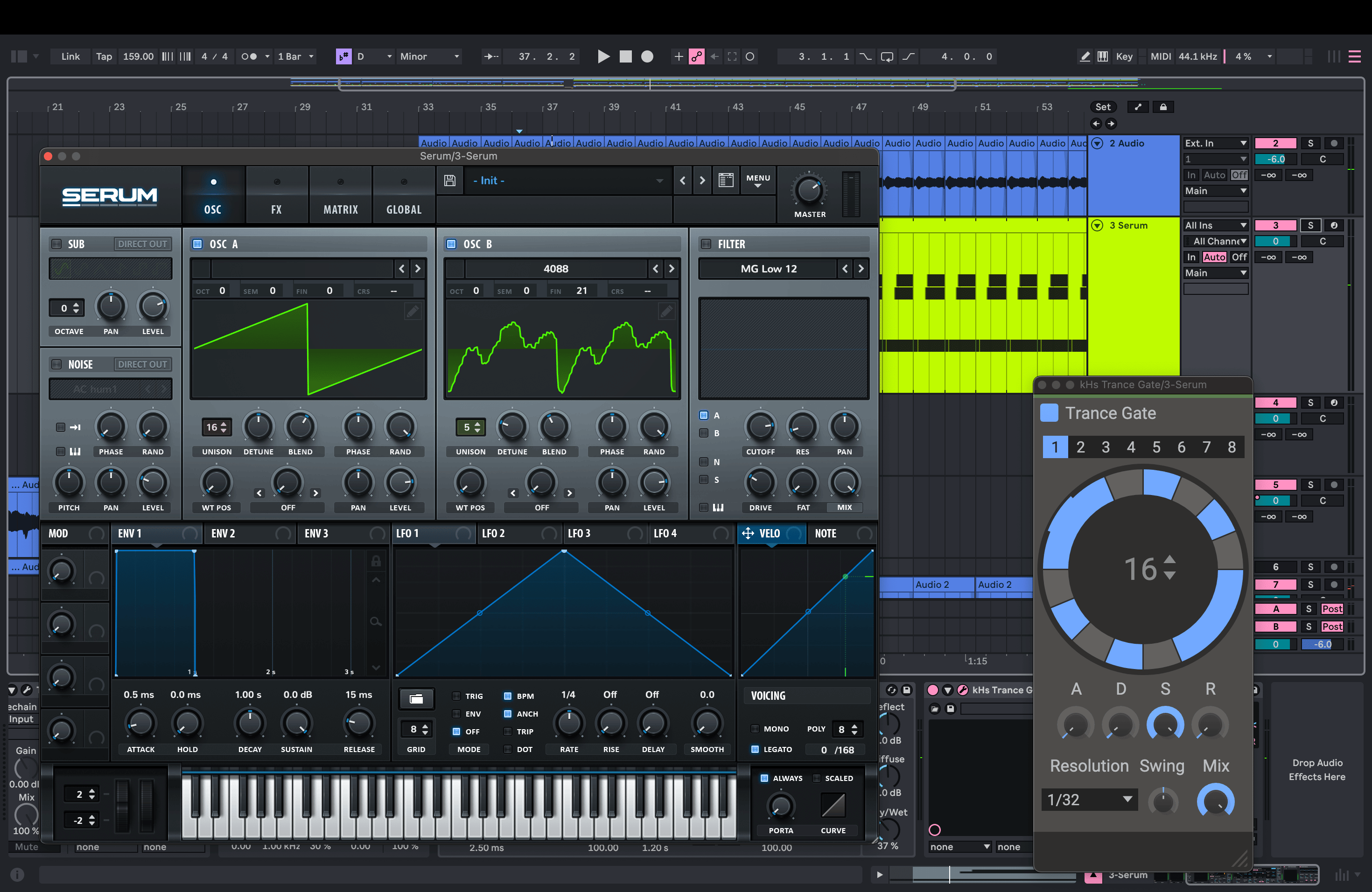Open the All Ins MIDI input dropdown
Screen dimensions: 1372x892
click(x=1216, y=225)
